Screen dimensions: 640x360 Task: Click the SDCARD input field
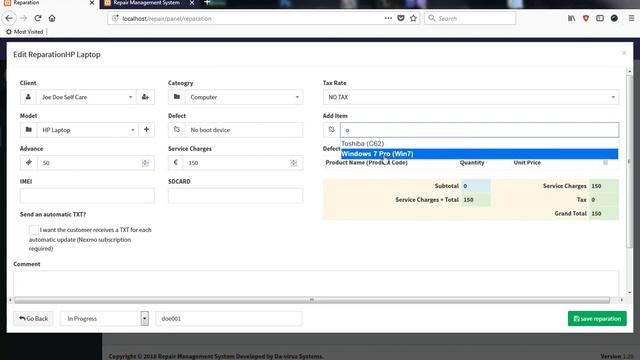tap(236, 196)
